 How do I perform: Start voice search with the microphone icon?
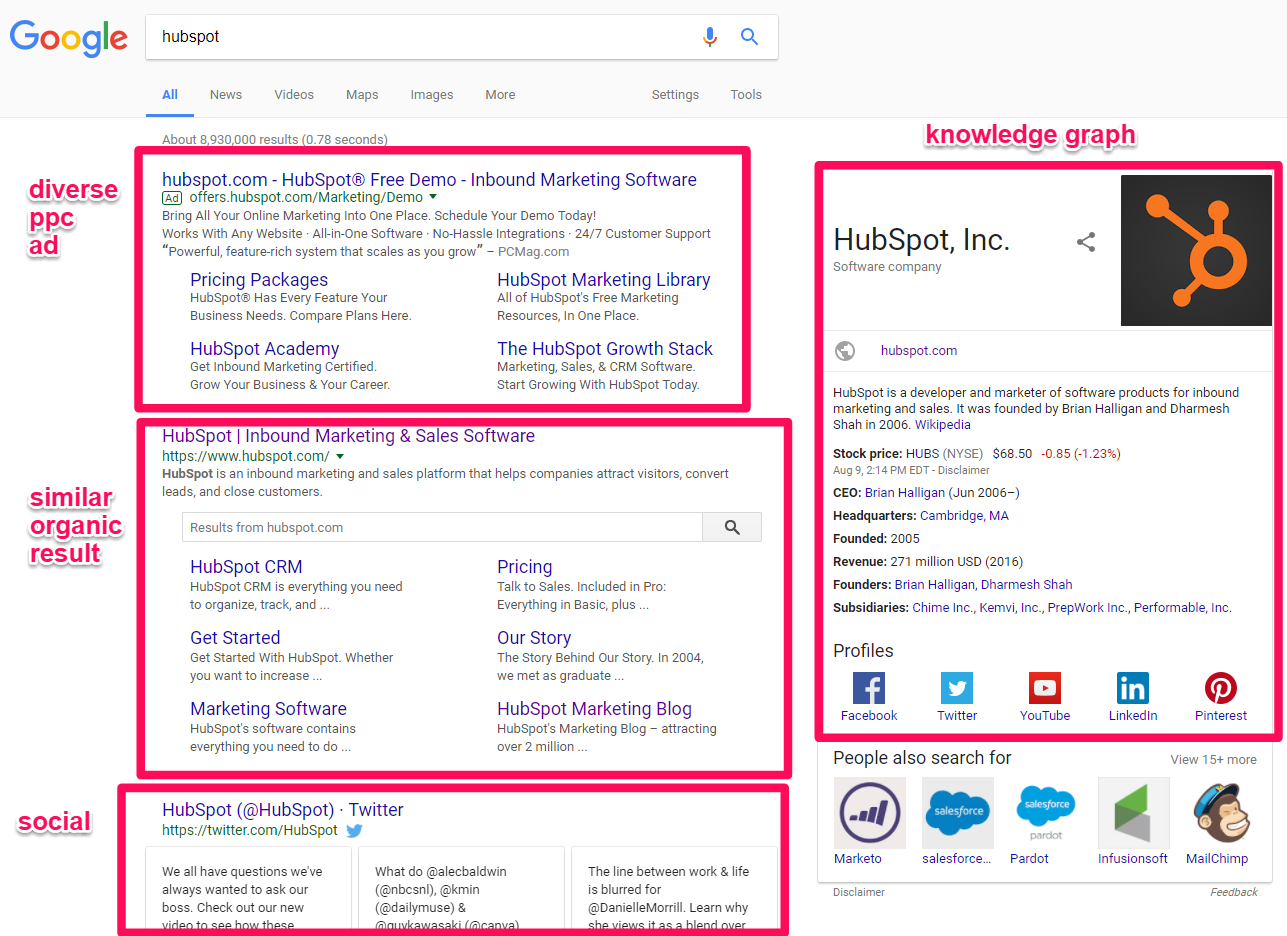point(710,37)
